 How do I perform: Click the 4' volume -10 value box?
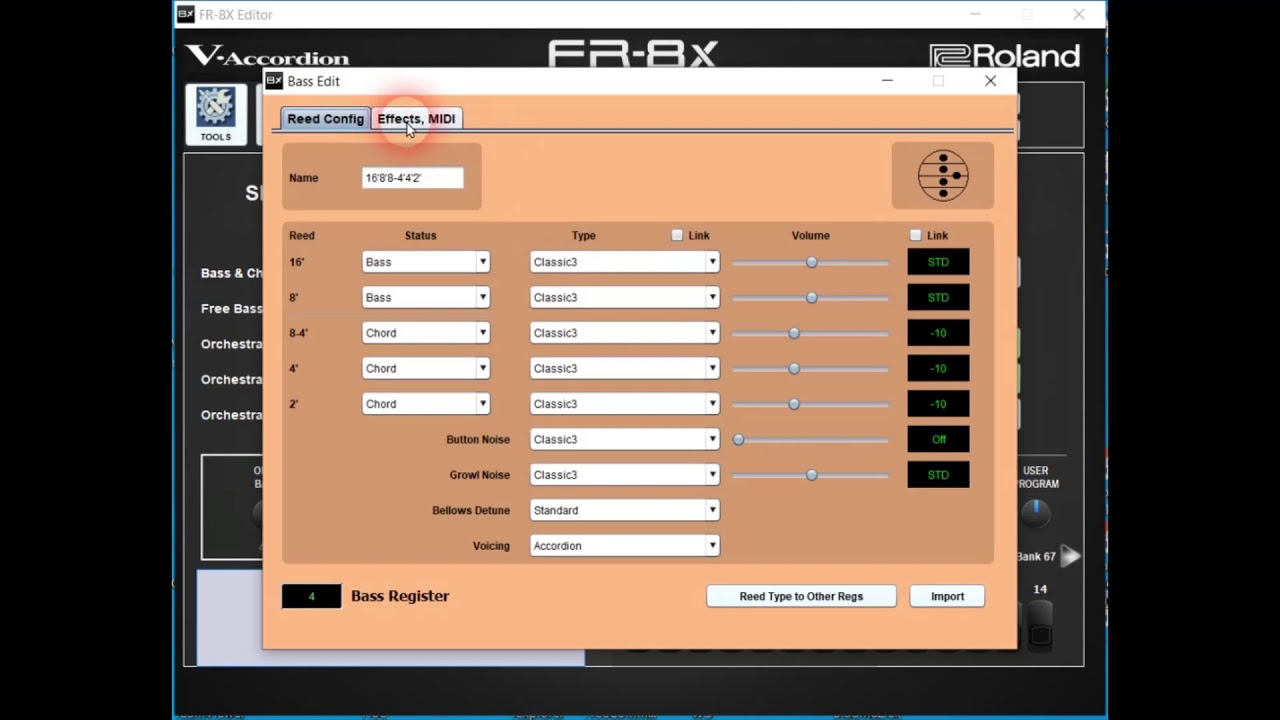(x=938, y=368)
